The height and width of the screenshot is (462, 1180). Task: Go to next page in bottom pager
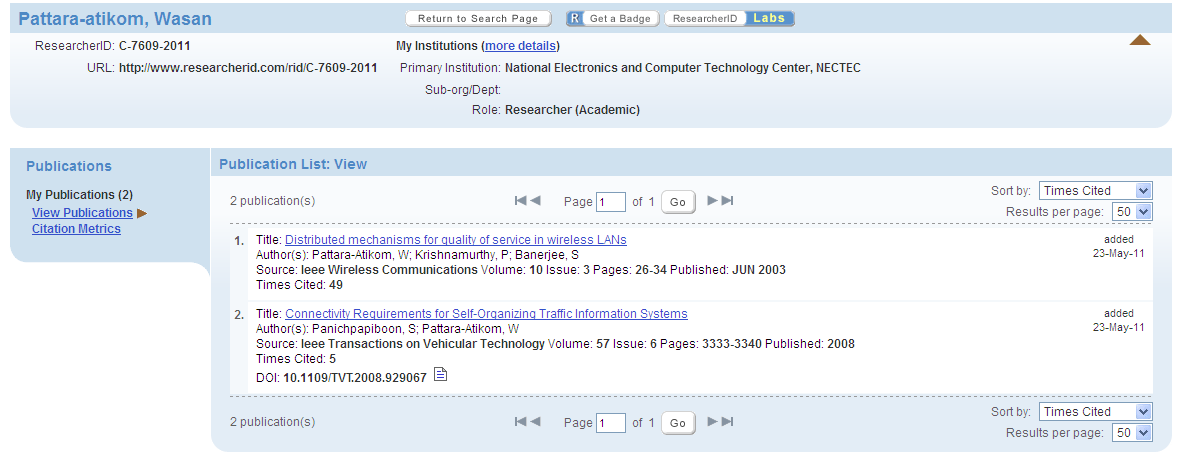713,421
